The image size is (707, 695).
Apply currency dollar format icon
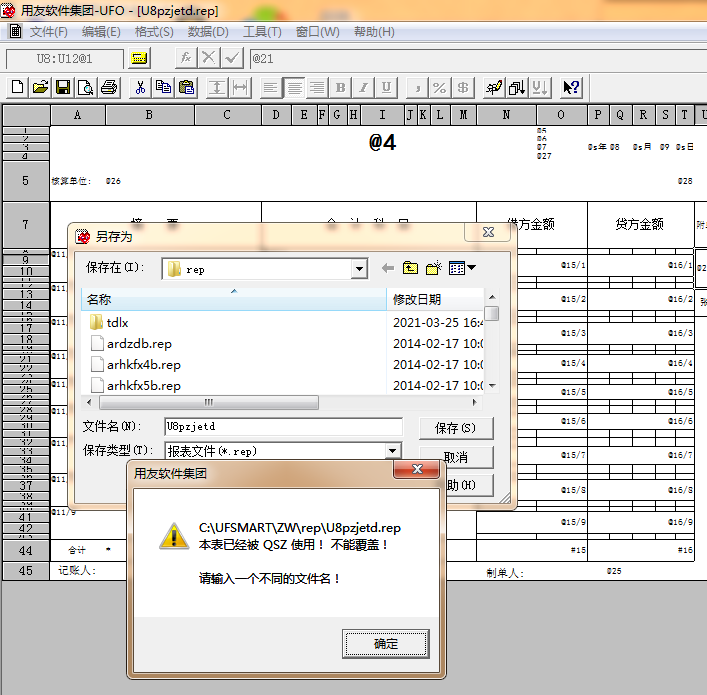463,87
